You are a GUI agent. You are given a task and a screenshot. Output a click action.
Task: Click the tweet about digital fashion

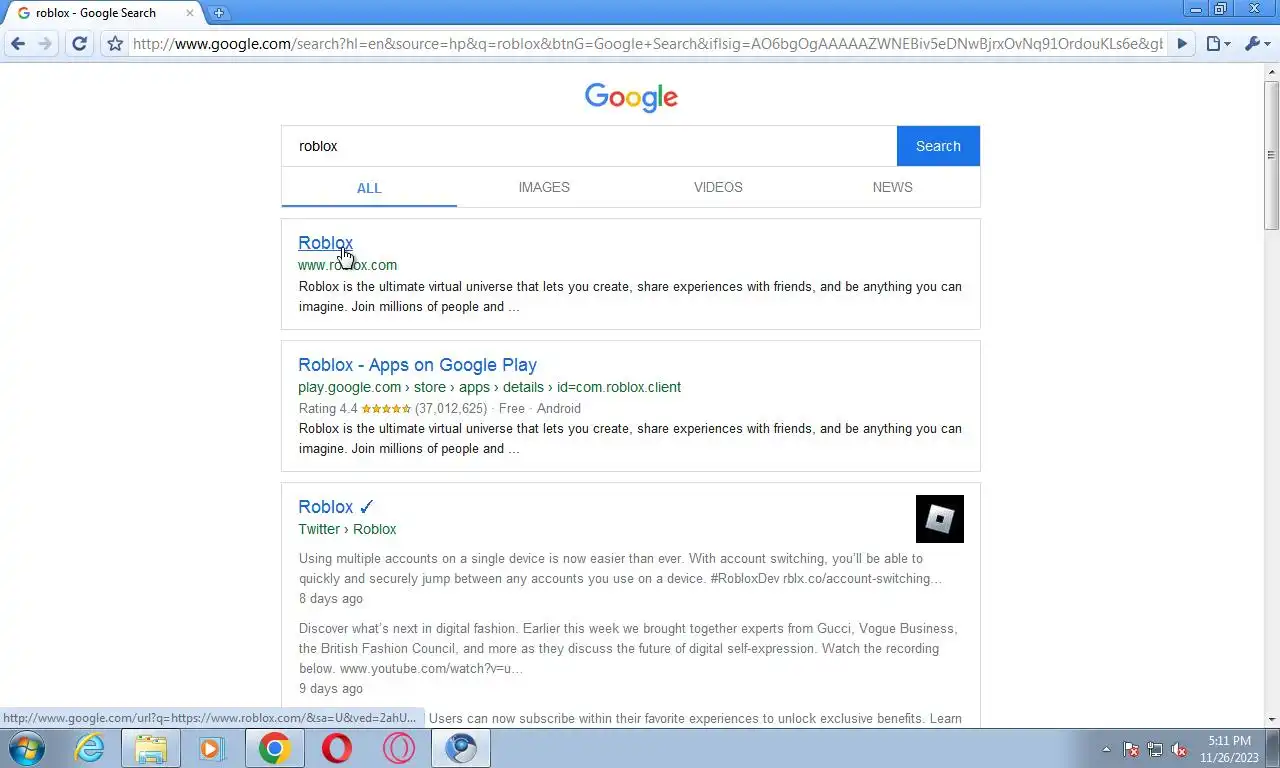point(628,648)
